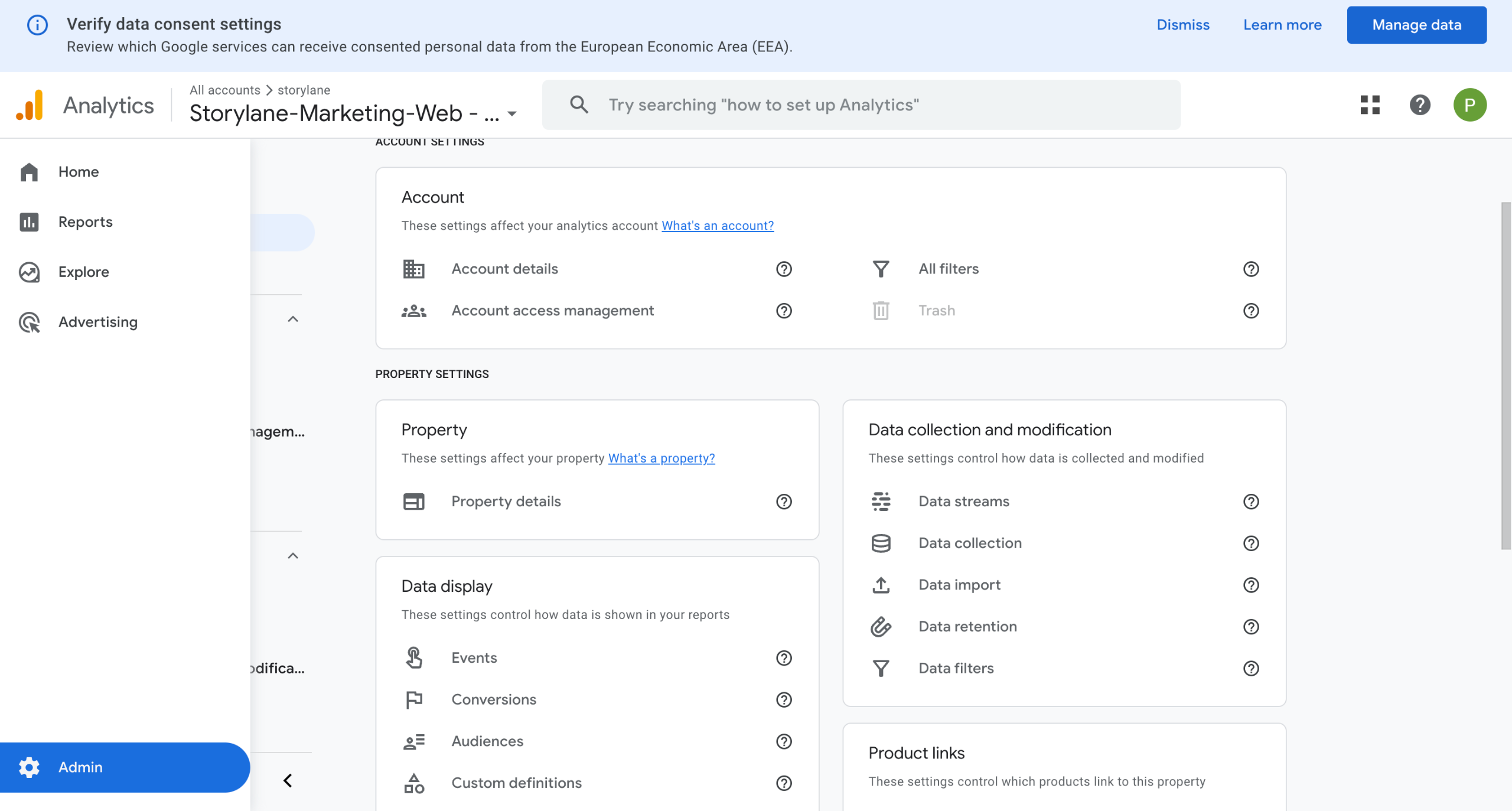
Task: Click the All accounts breadcrumb
Action: tap(224, 90)
